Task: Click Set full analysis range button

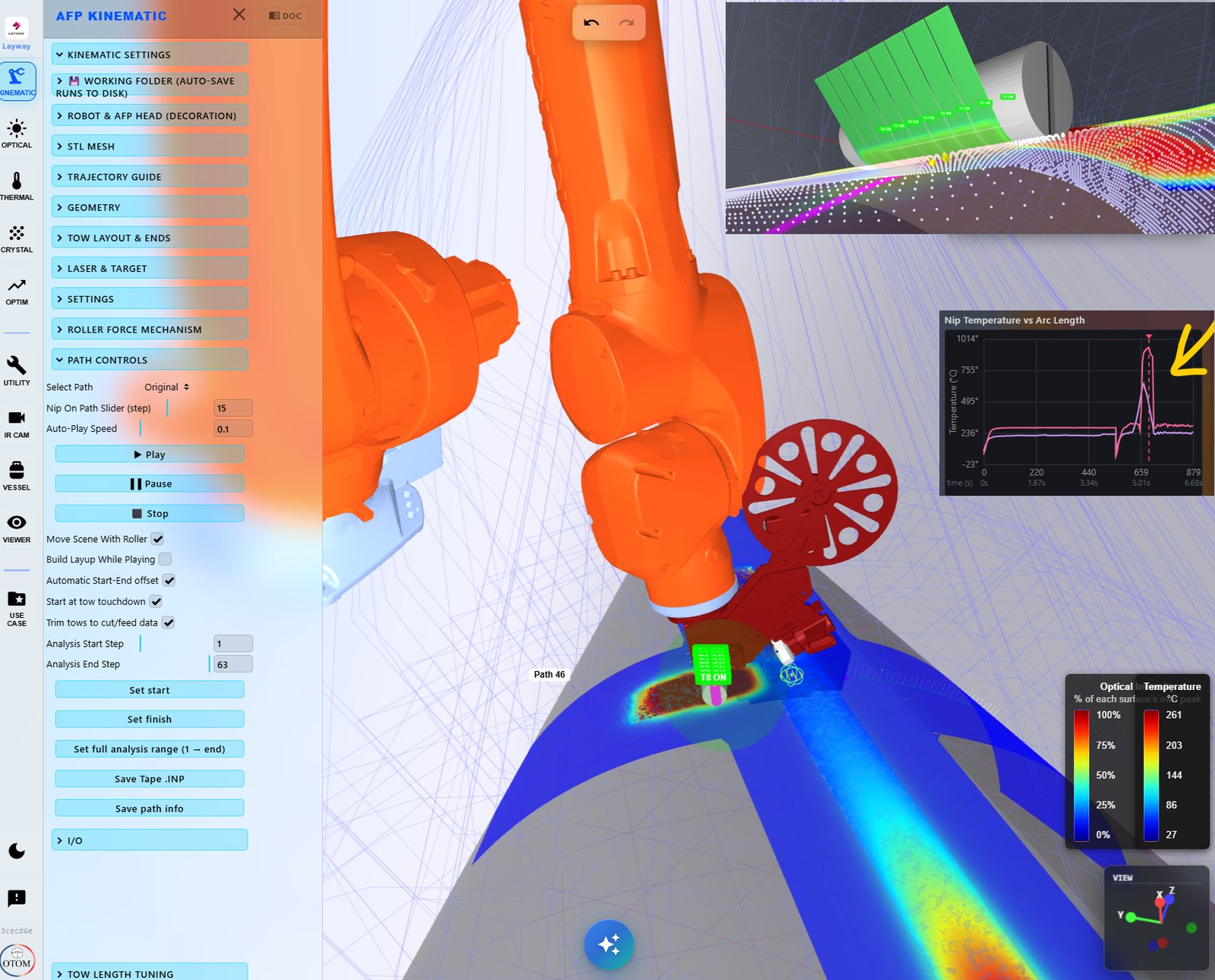Action: coord(150,749)
